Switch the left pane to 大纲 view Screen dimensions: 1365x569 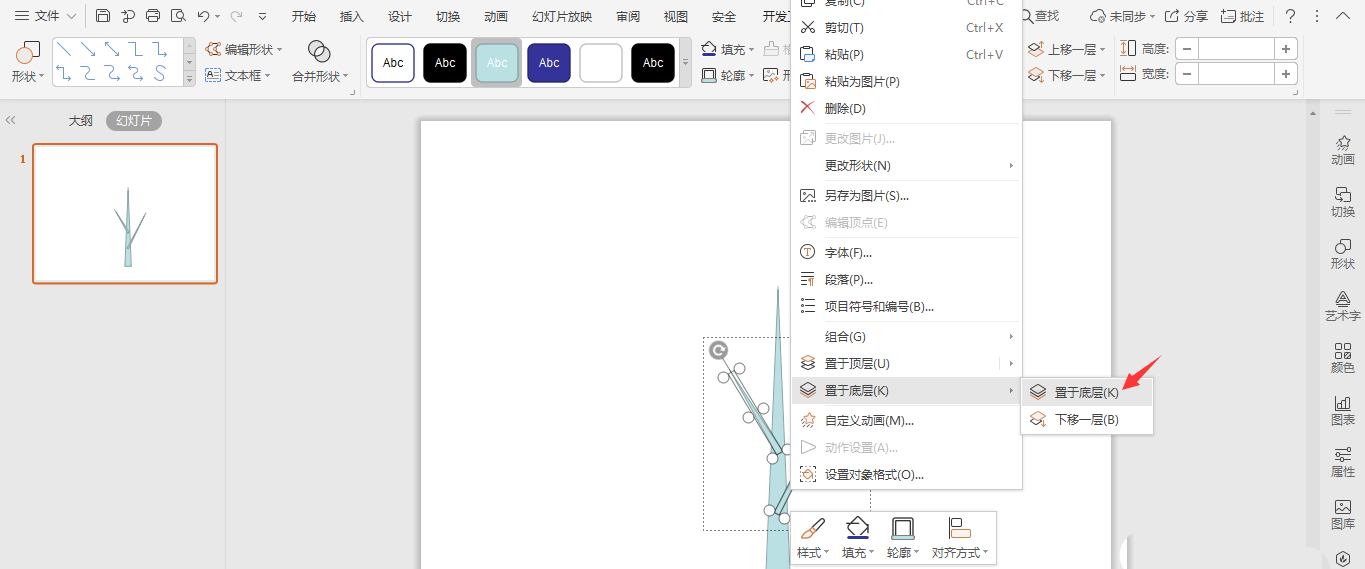(x=81, y=121)
